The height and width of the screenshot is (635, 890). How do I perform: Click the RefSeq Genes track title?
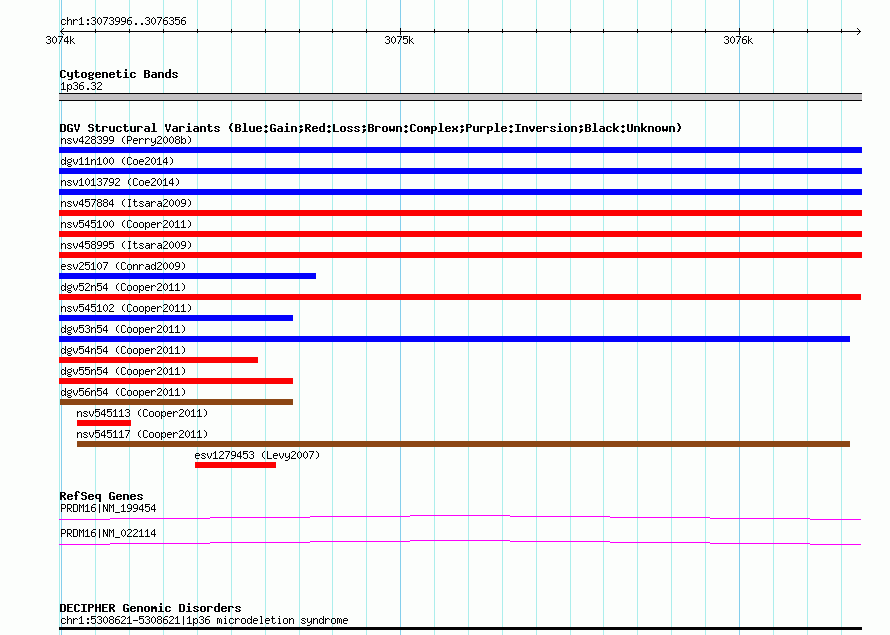click(102, 496)
